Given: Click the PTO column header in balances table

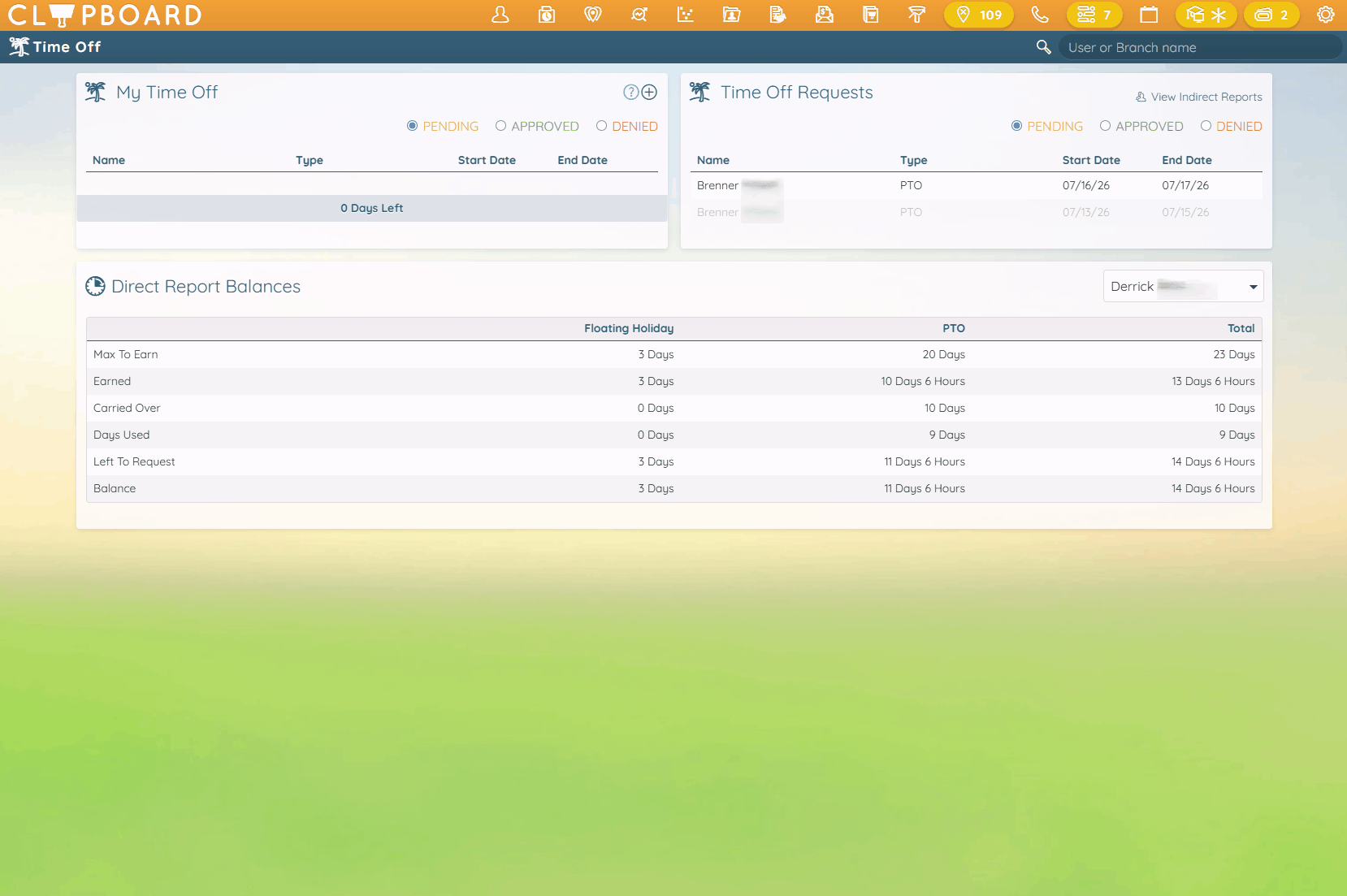Looking at the screenshot, I should 954,328.
